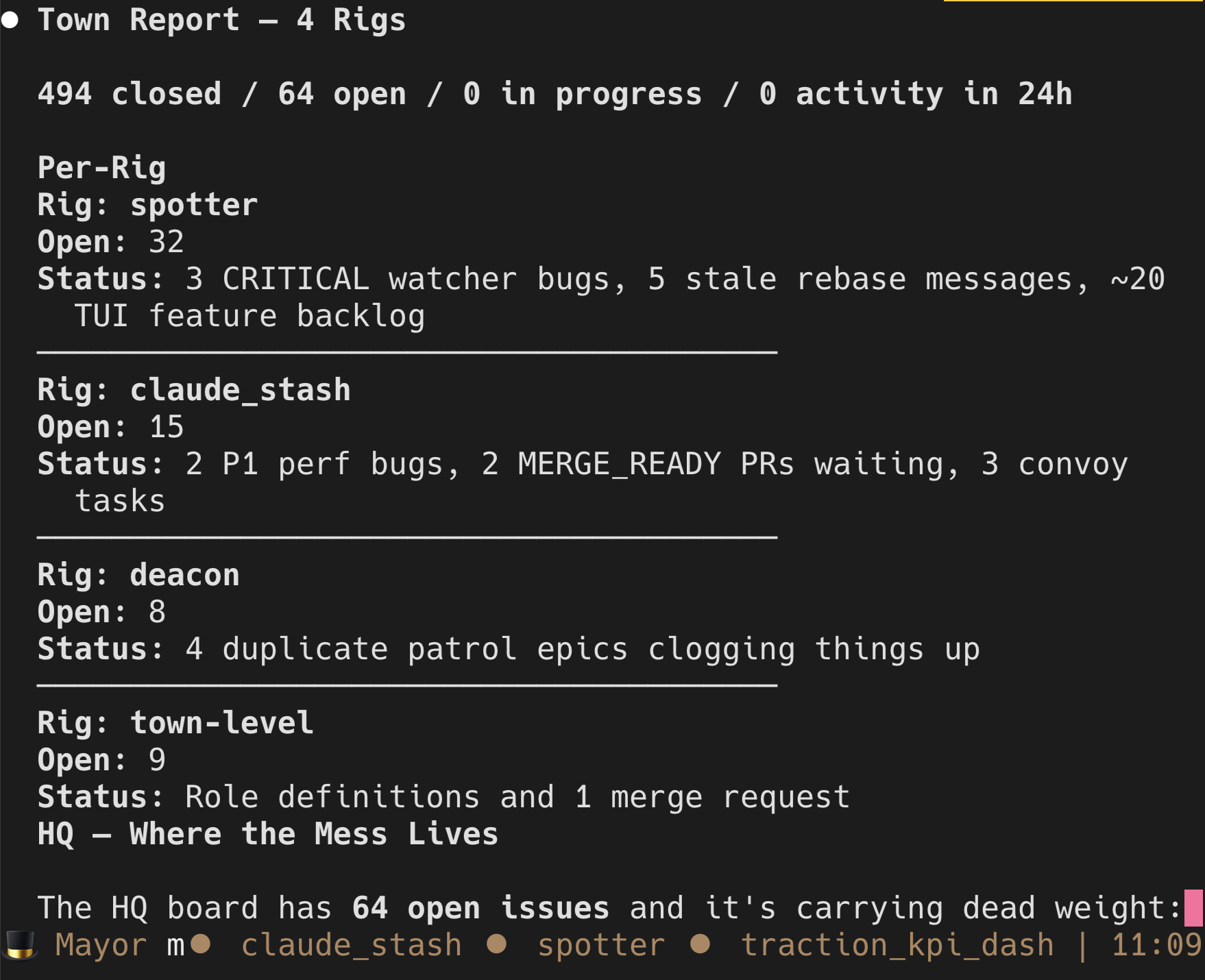
Task: Click the 'Rig: deacon' heading
Action: point(138,575)
